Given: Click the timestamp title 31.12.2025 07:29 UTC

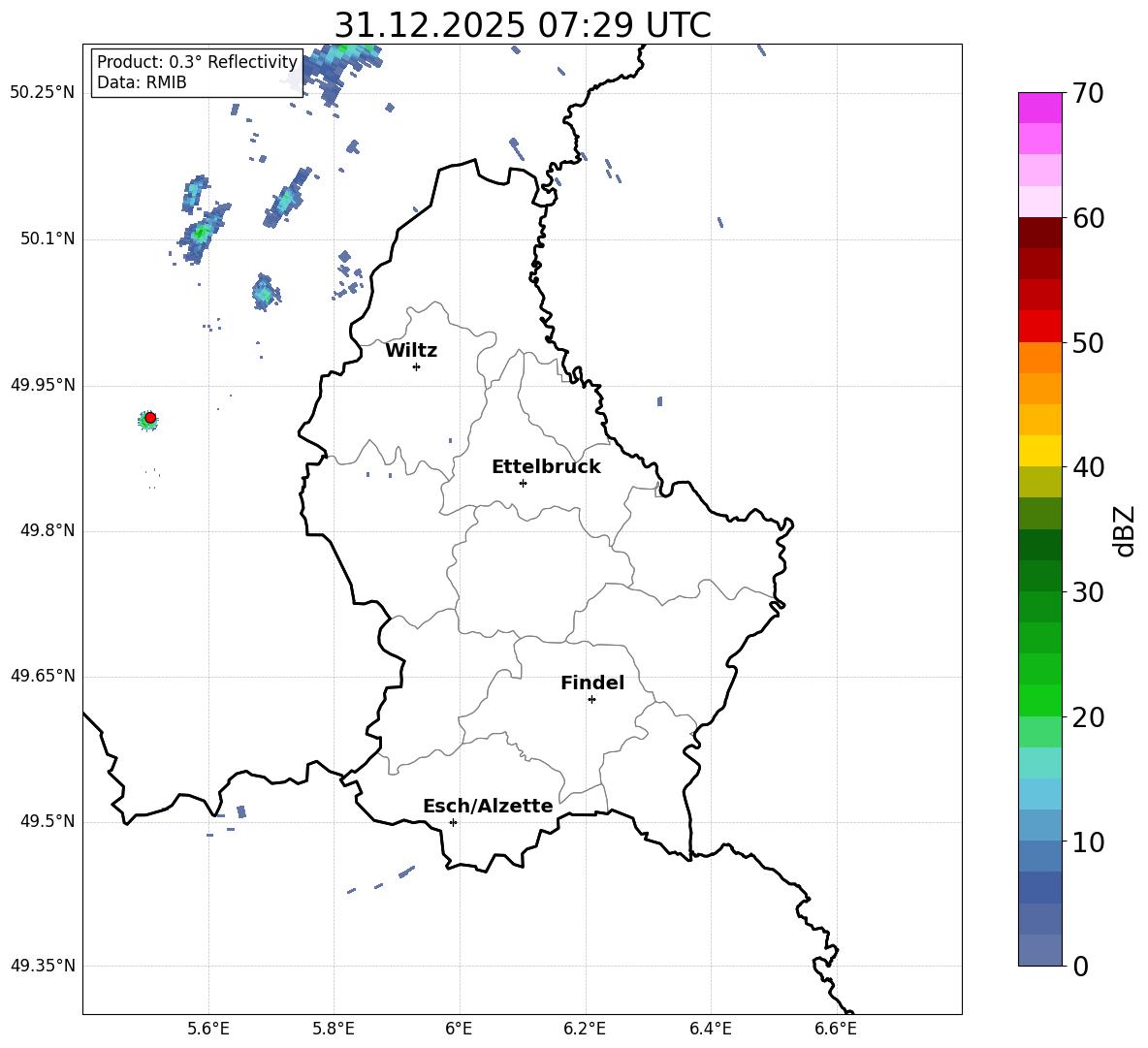Looking at the screenshot, I should [x=523, y=25].
